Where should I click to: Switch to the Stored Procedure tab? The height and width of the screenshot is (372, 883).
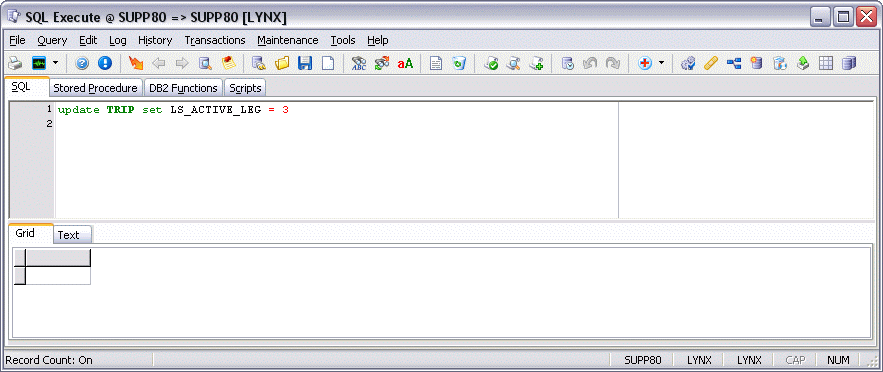[x=95, y=88]
